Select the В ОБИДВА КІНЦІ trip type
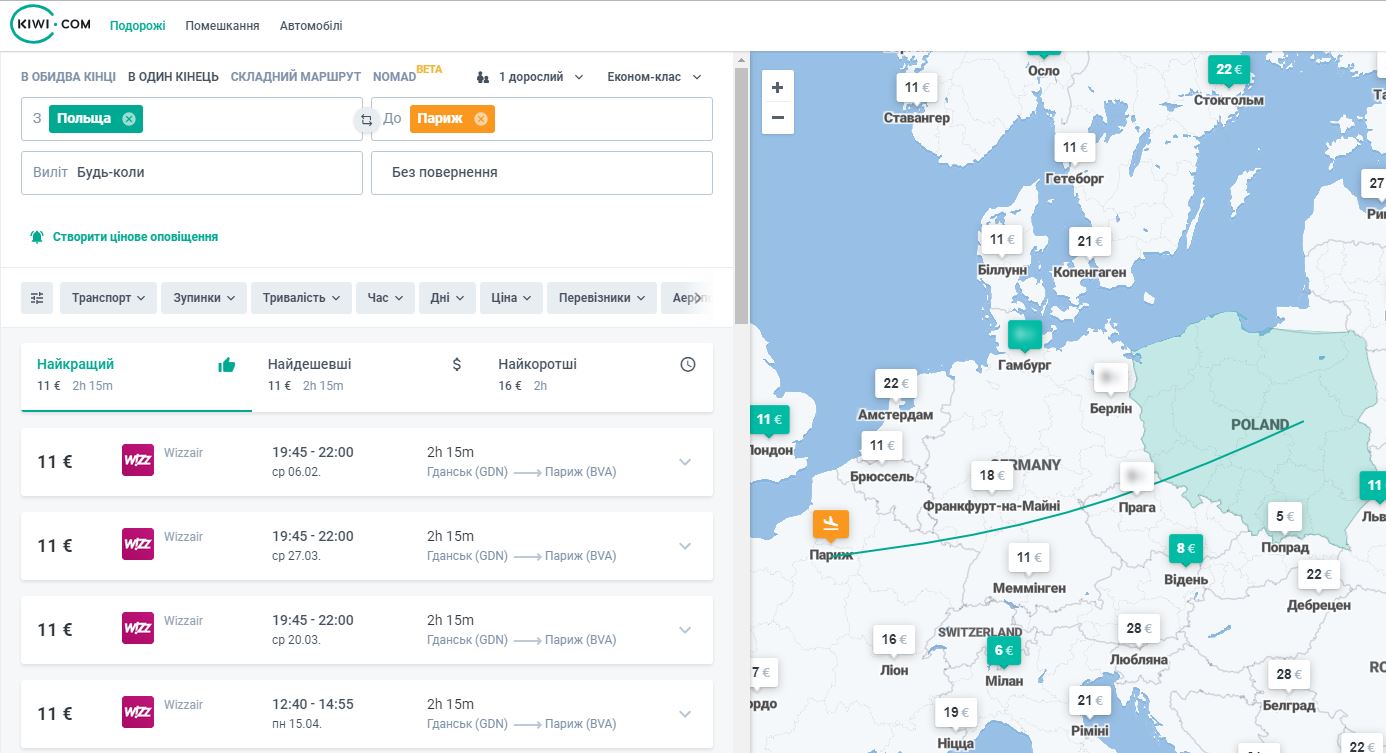The image size is (1386, 753). [x=68, y=77]
